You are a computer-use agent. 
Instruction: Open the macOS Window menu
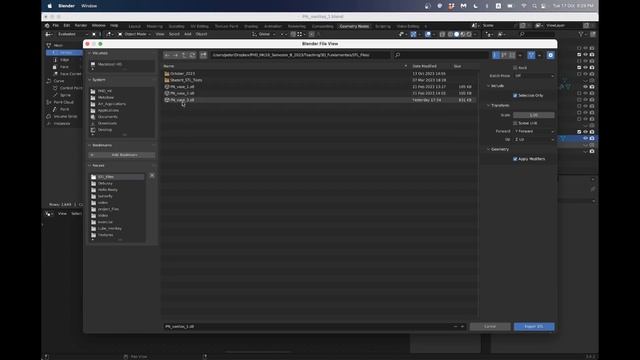click(x=89, y=6)
